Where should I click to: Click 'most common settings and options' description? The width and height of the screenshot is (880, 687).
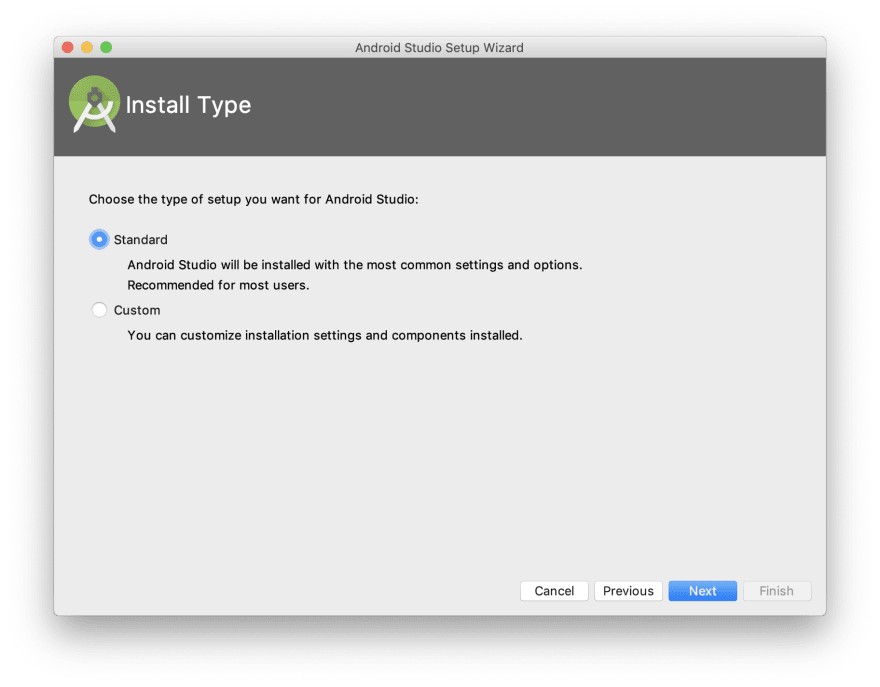[x=355, y=265]
